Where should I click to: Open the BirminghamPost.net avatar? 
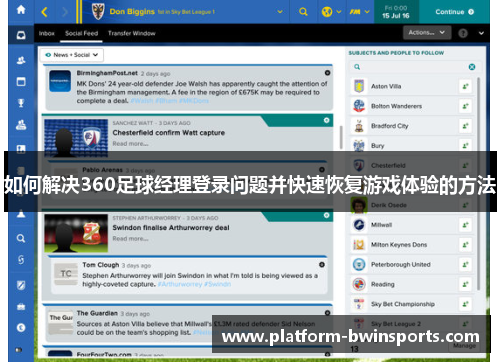click(60, 81)
